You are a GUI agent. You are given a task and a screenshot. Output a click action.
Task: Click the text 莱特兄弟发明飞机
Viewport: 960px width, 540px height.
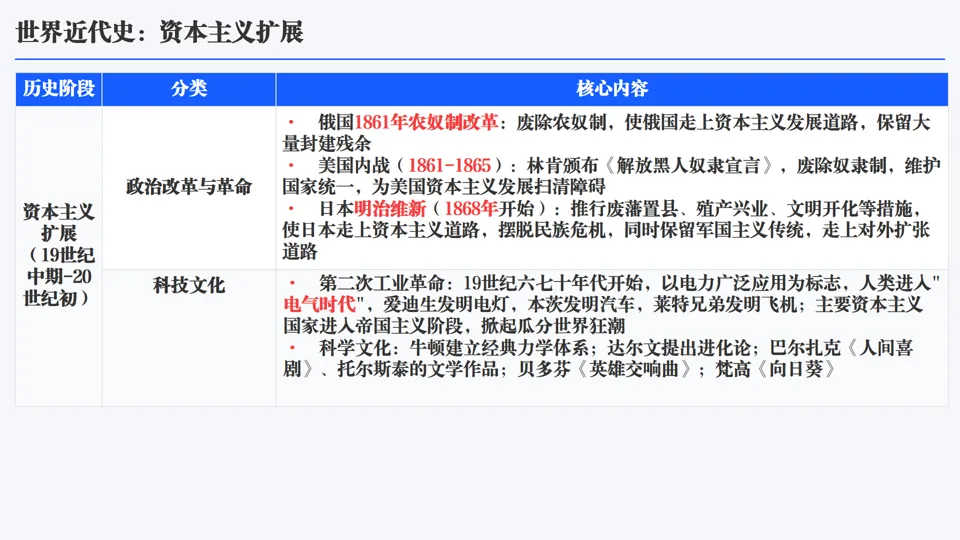pyautogui.click(x=725, y=304)
